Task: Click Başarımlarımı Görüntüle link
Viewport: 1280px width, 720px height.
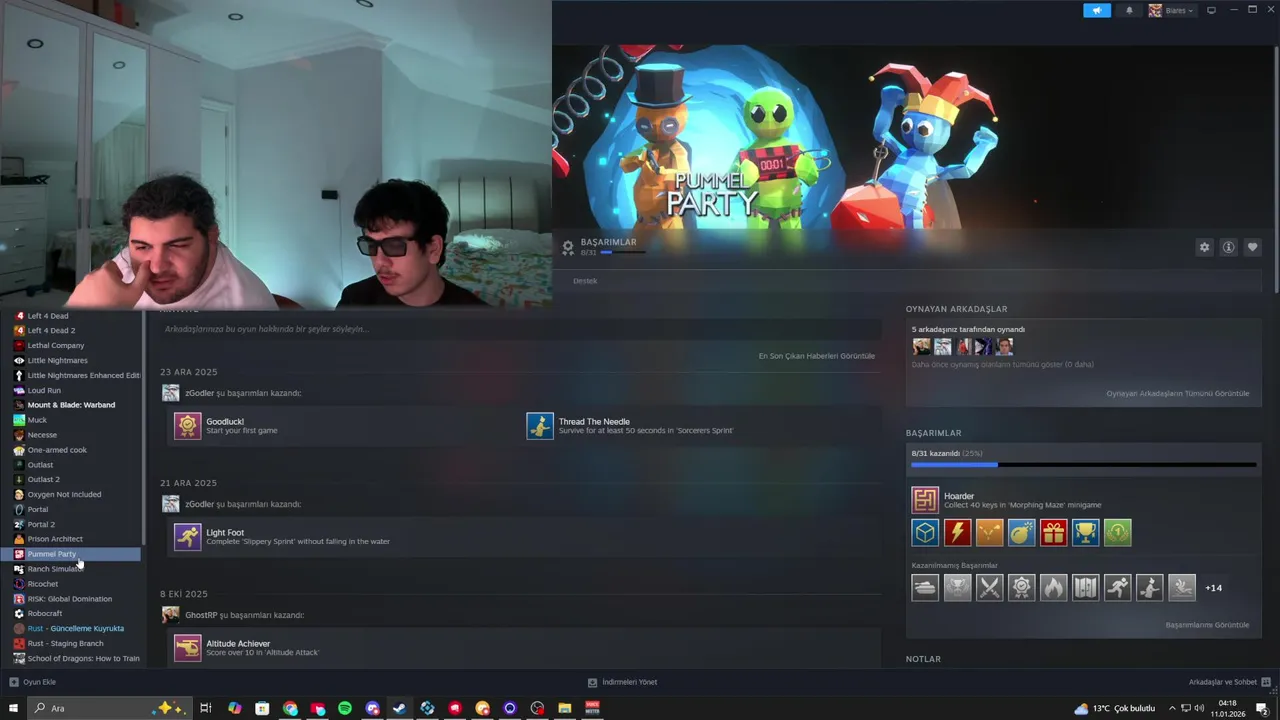Action: (x=1207, y=625)
